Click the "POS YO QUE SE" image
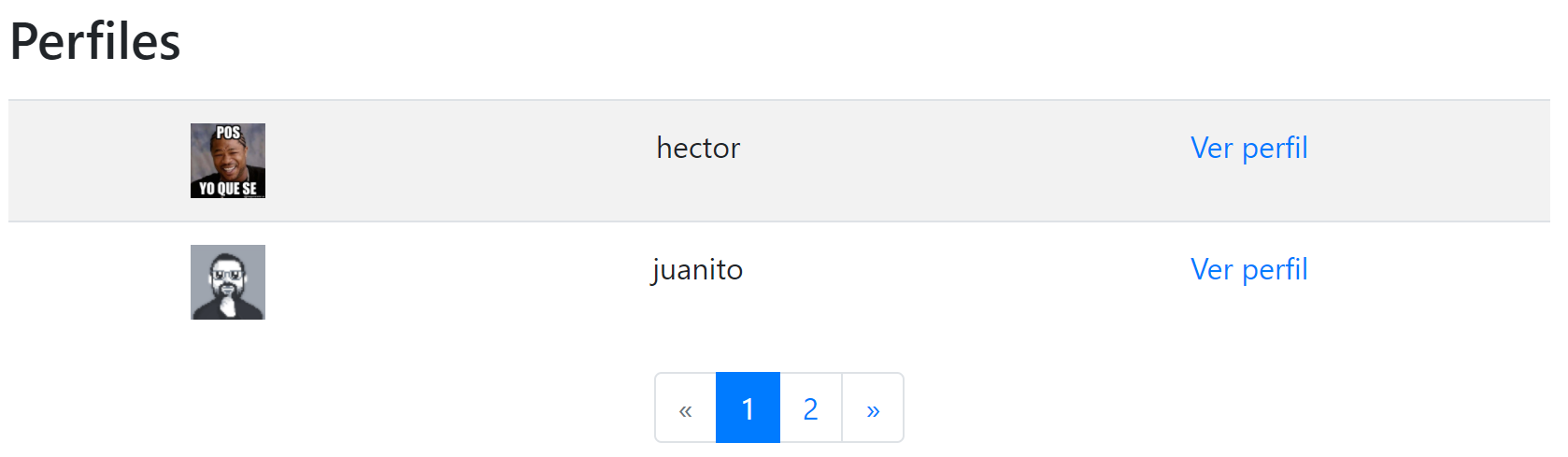Viewport: 1568px width, 457px height. click(228, 161)
